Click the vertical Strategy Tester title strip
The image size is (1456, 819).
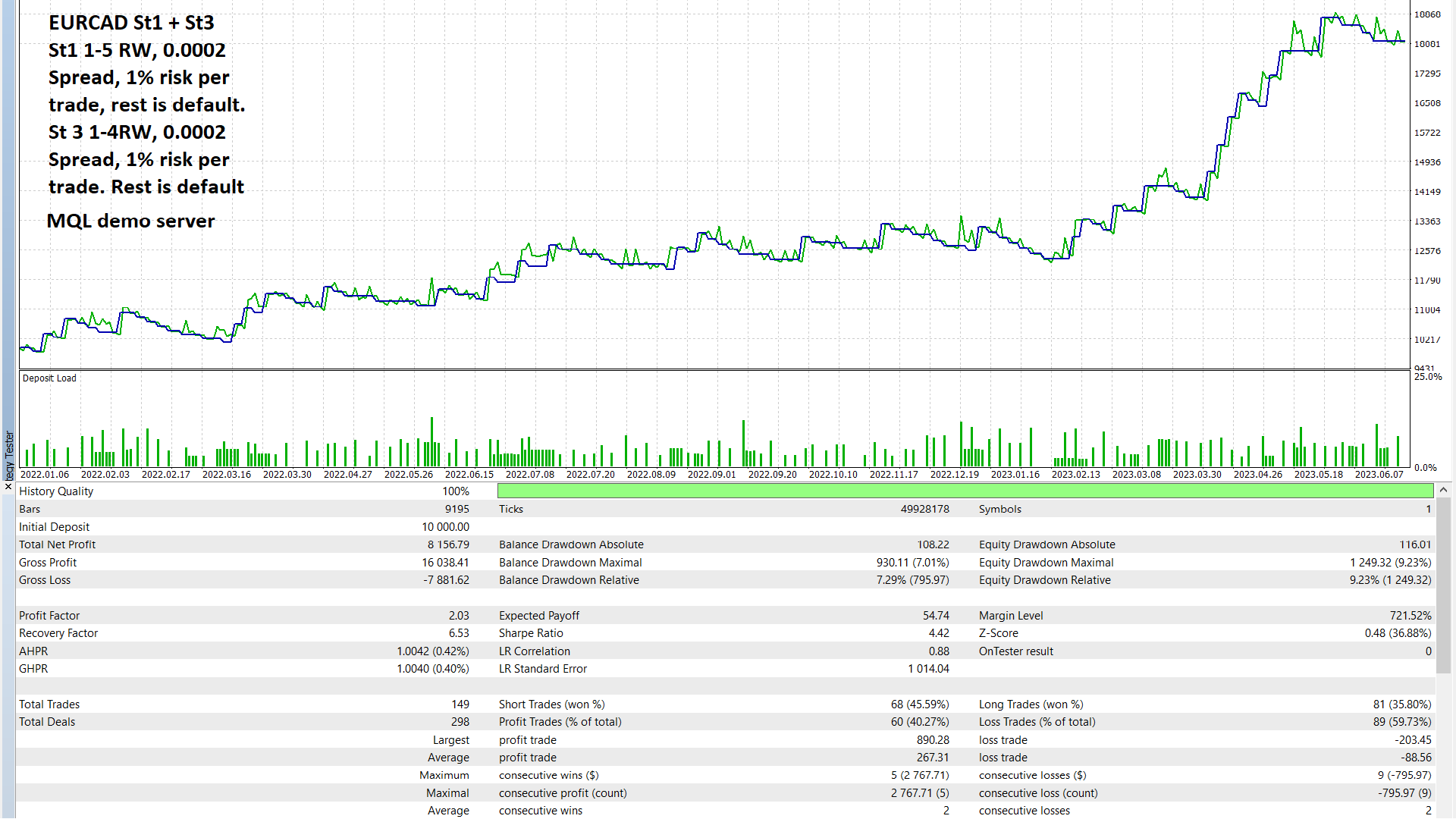coord(8,455)
